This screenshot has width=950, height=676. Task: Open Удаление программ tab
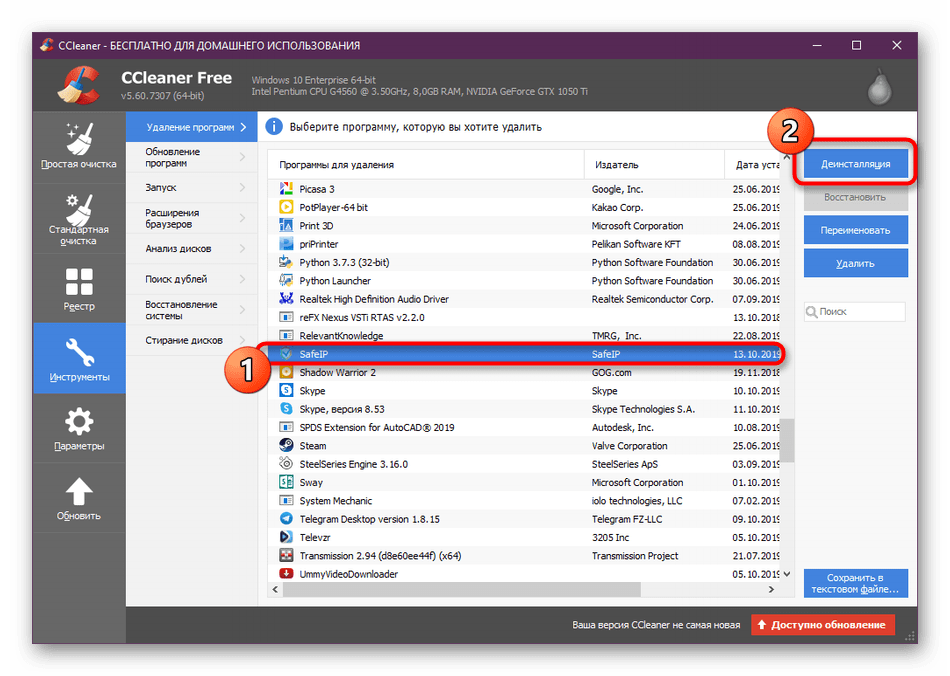tap(191, 127)
